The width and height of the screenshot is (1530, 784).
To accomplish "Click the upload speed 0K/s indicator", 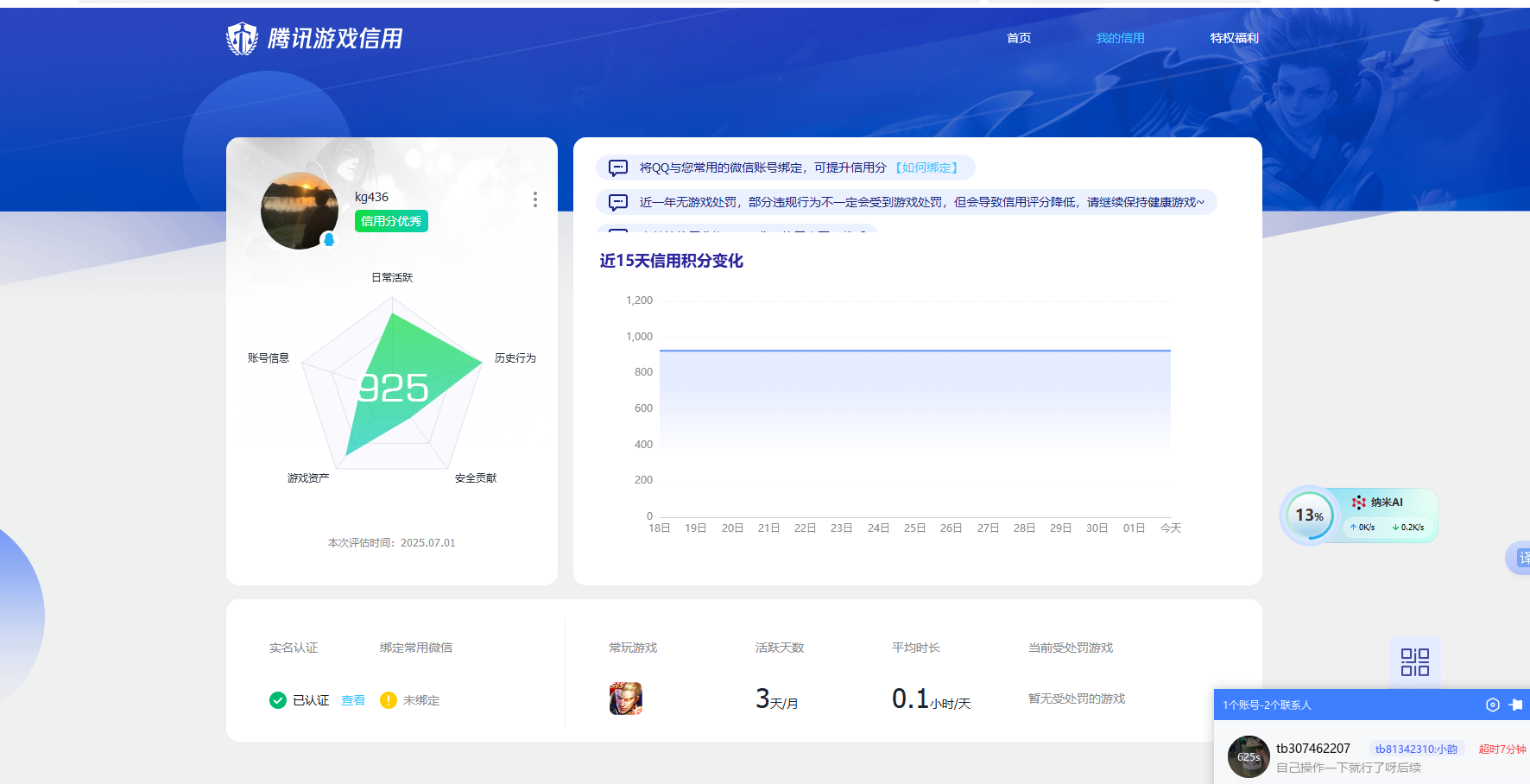I will pyautogui.click(x=1362, y=527).
